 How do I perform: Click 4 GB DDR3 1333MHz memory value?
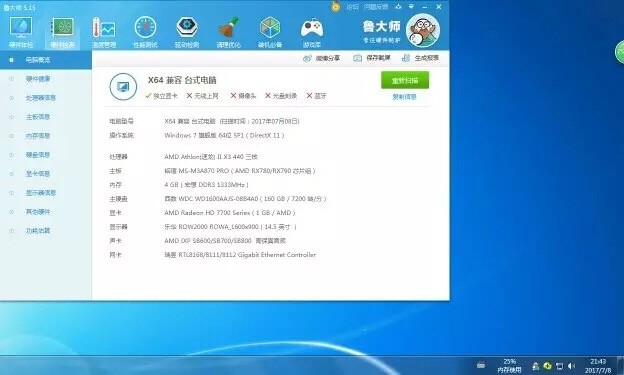[x=206, y=185]
